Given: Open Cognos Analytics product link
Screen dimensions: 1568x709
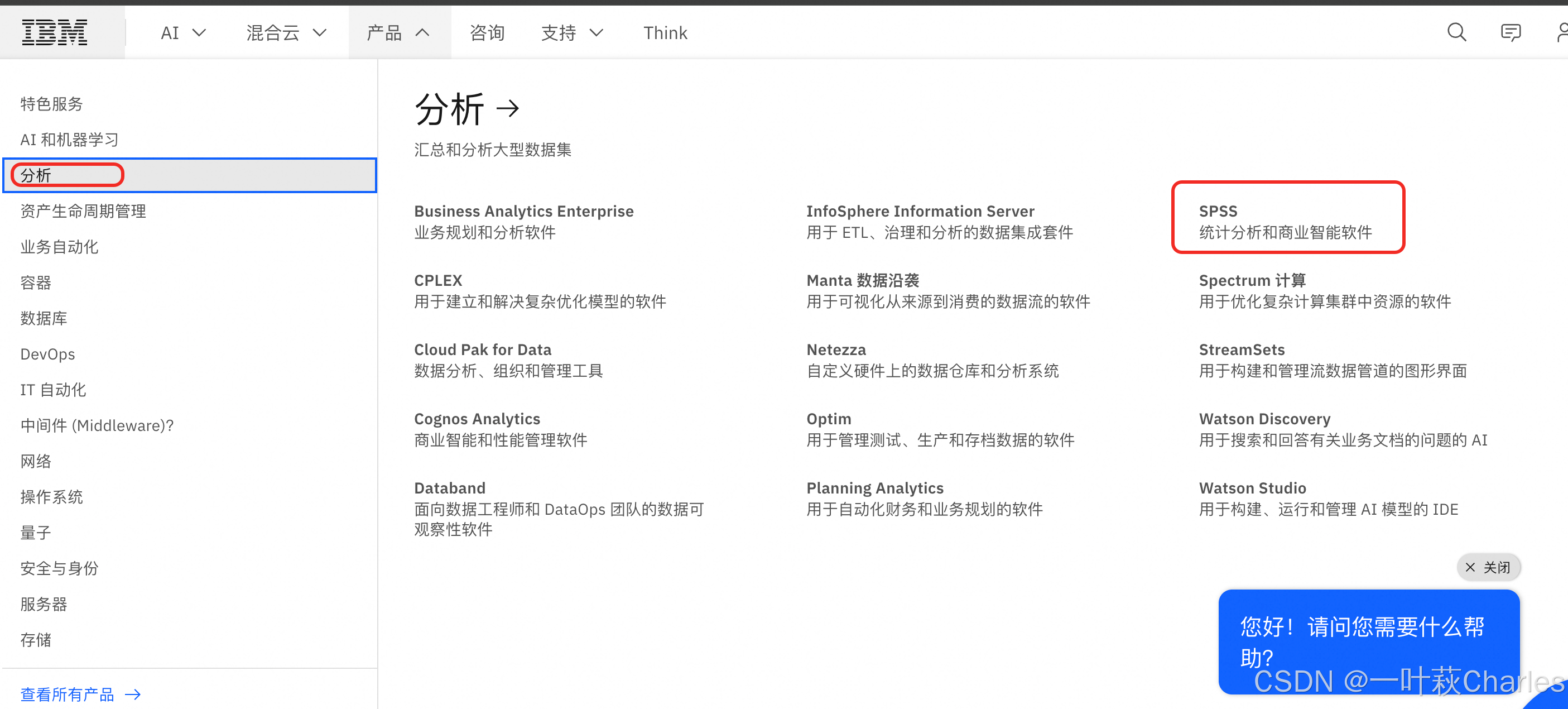Looking at the screenshot, I should (477, 419).
